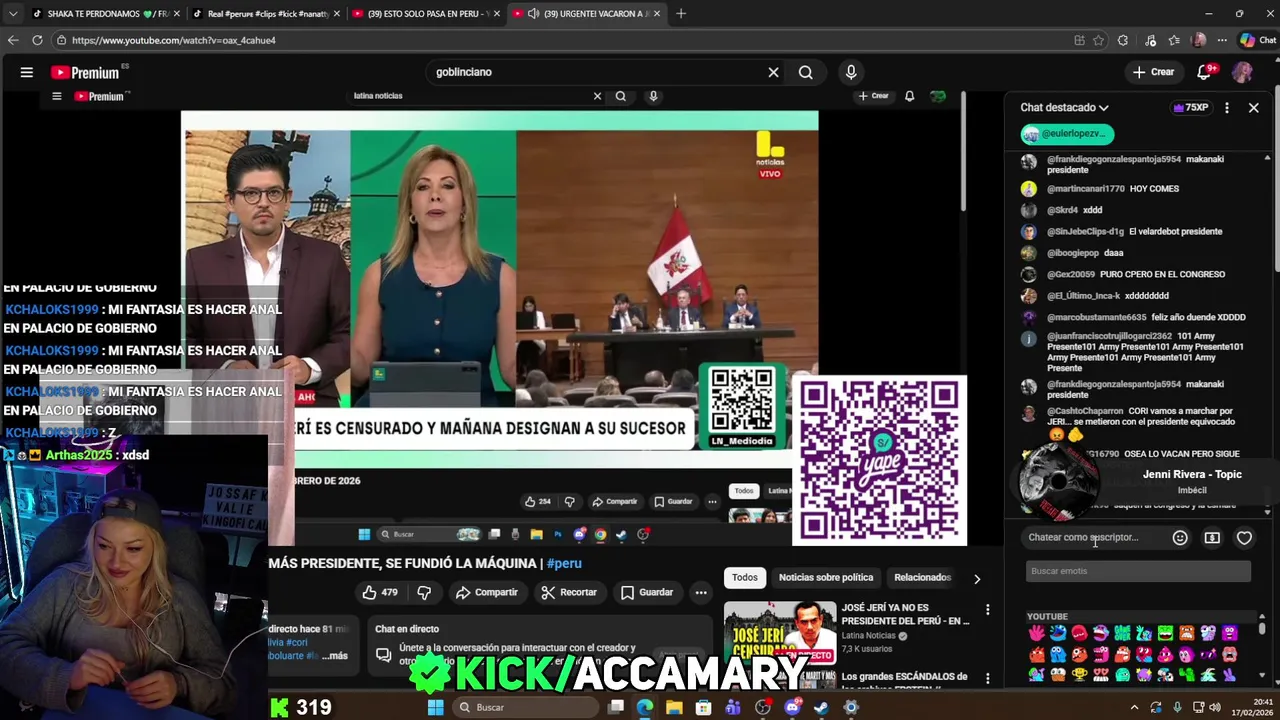Click the #cori hashtag link
This screenshot has width=1280, height=720.
tap(297, 642)
